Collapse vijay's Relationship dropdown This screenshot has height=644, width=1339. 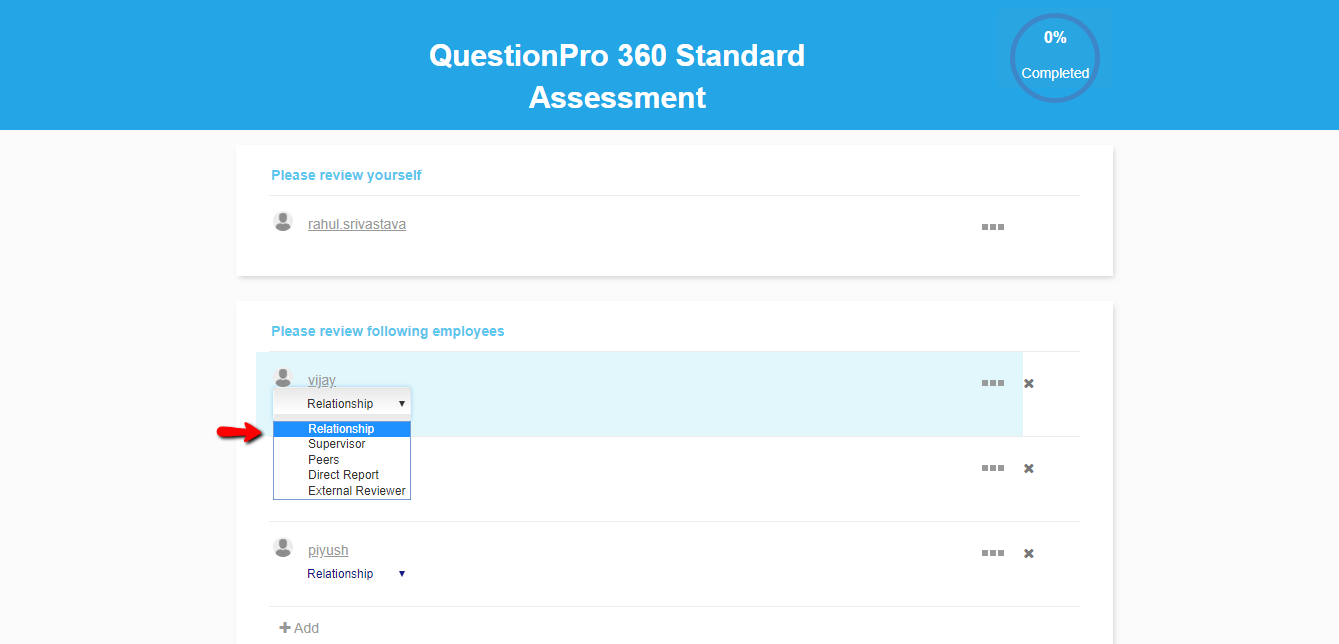(x=342, y=404)
